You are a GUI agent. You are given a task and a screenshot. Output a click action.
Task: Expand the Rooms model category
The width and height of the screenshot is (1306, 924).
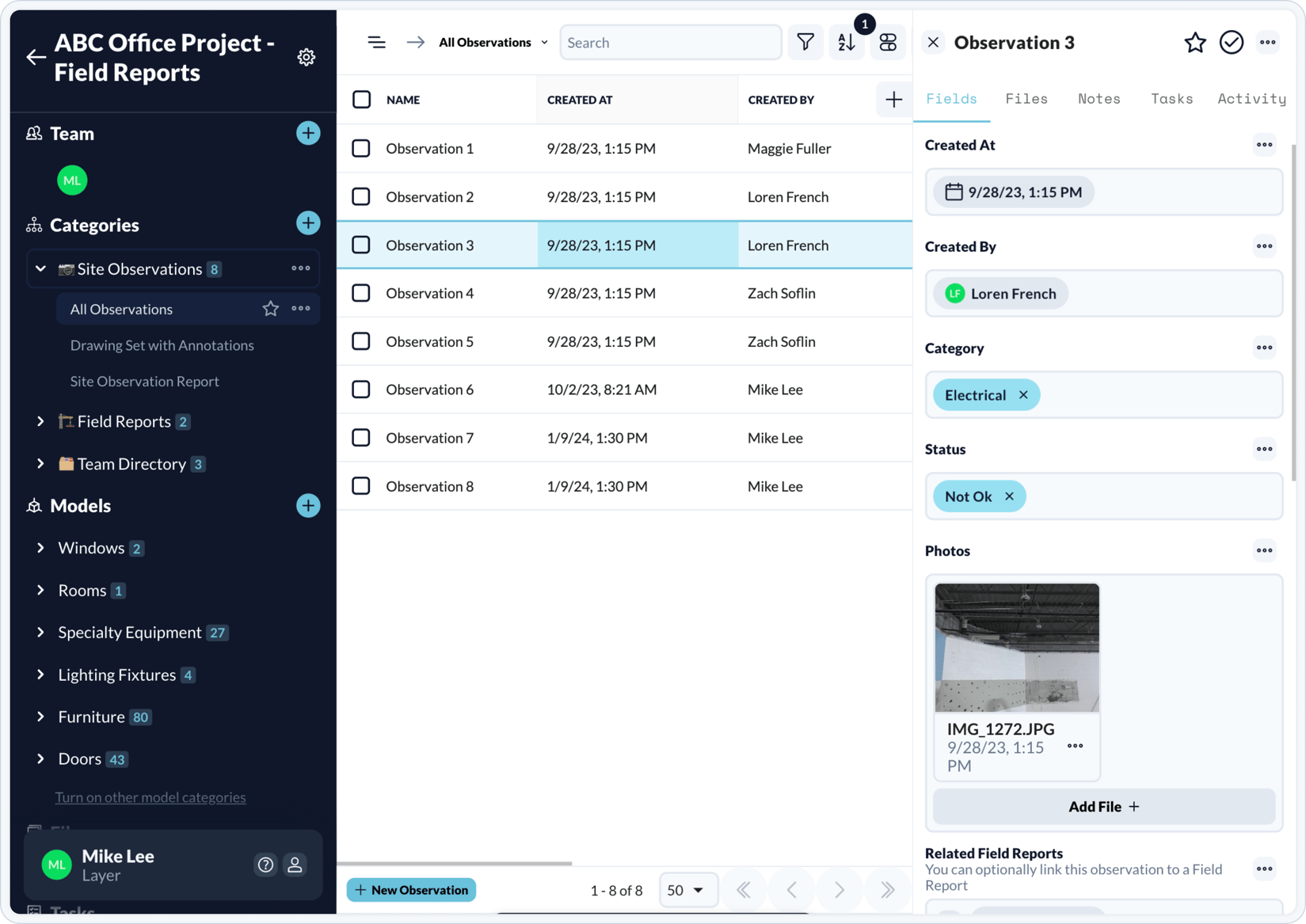[x=40, y=590]
